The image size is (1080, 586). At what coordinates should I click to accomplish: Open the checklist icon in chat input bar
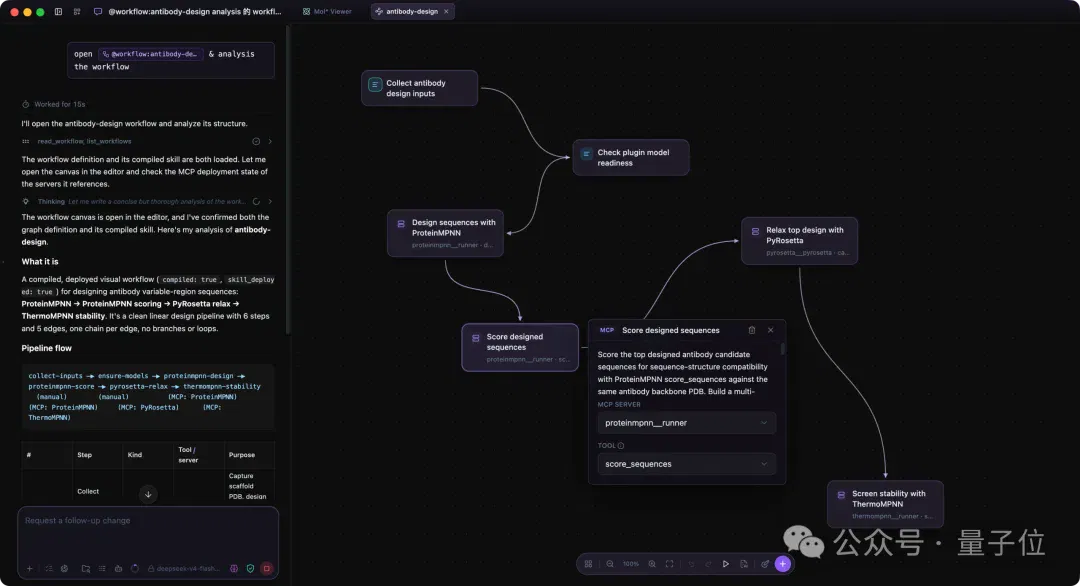(48, 569)
